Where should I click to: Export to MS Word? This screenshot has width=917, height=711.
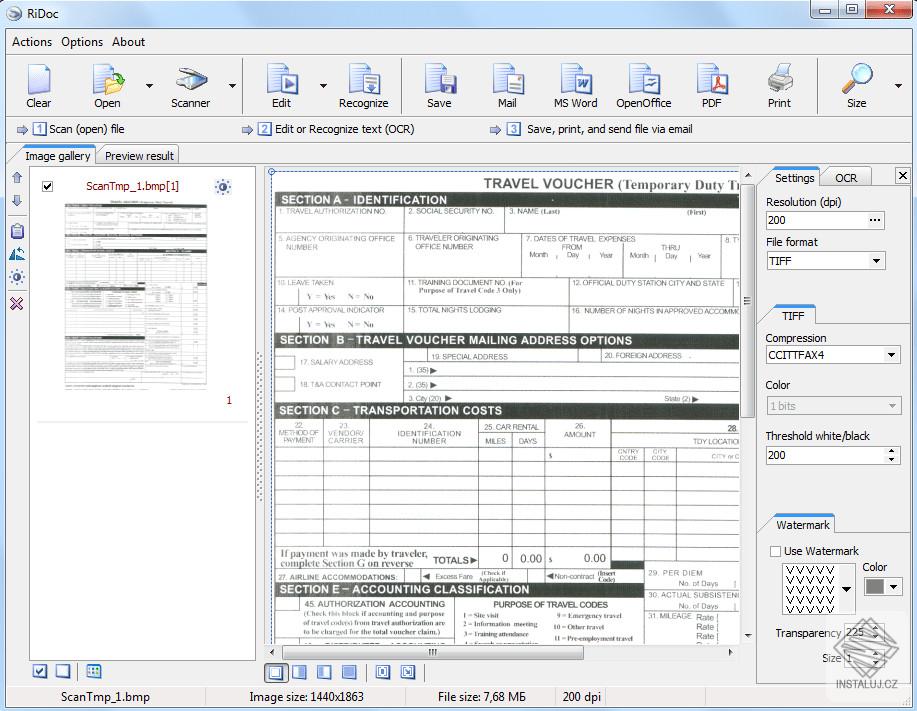pos(575,86)
